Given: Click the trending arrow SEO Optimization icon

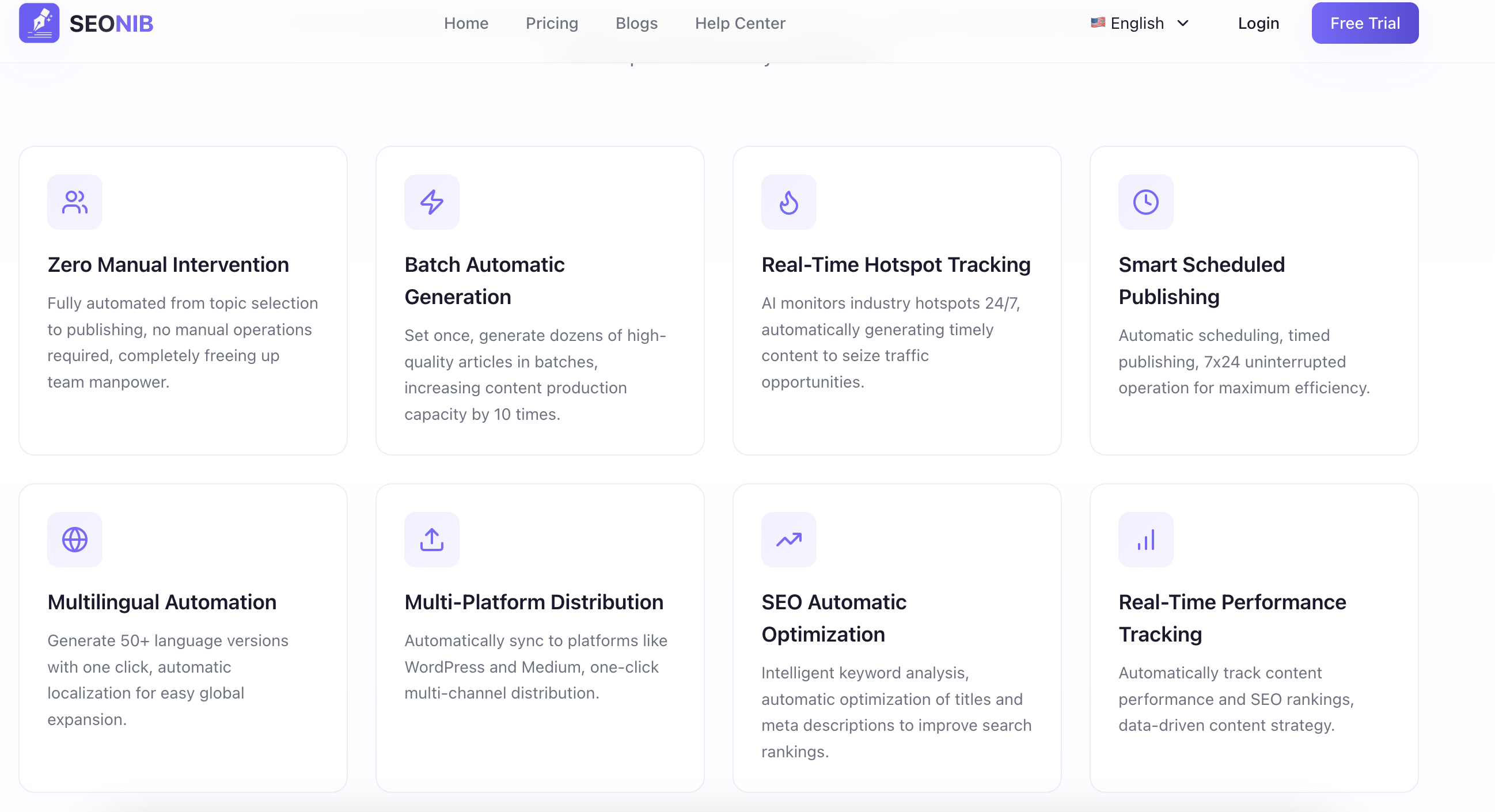Looking at the screenshot, I should coord(789,539).
